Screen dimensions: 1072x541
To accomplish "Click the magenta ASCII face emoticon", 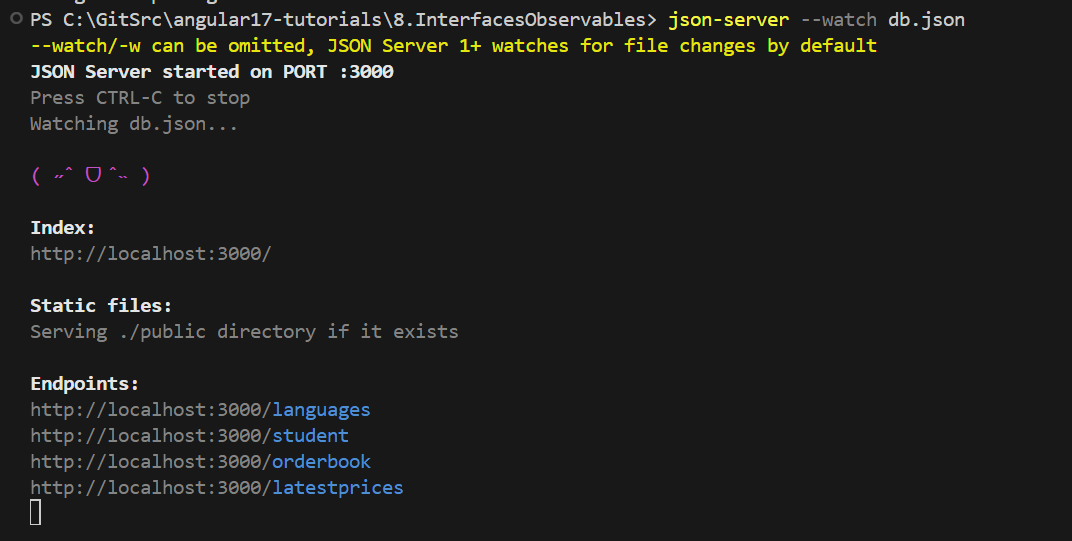I will (90, 176).
